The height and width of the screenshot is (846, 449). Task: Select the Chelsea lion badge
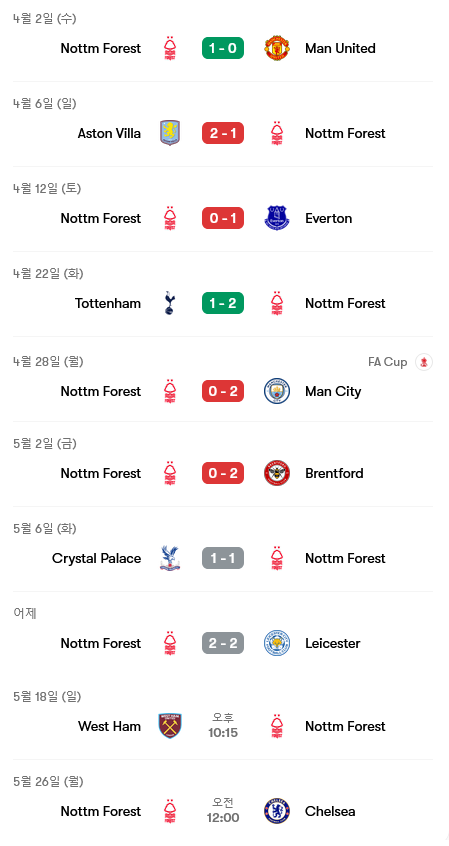pos(277,811)
